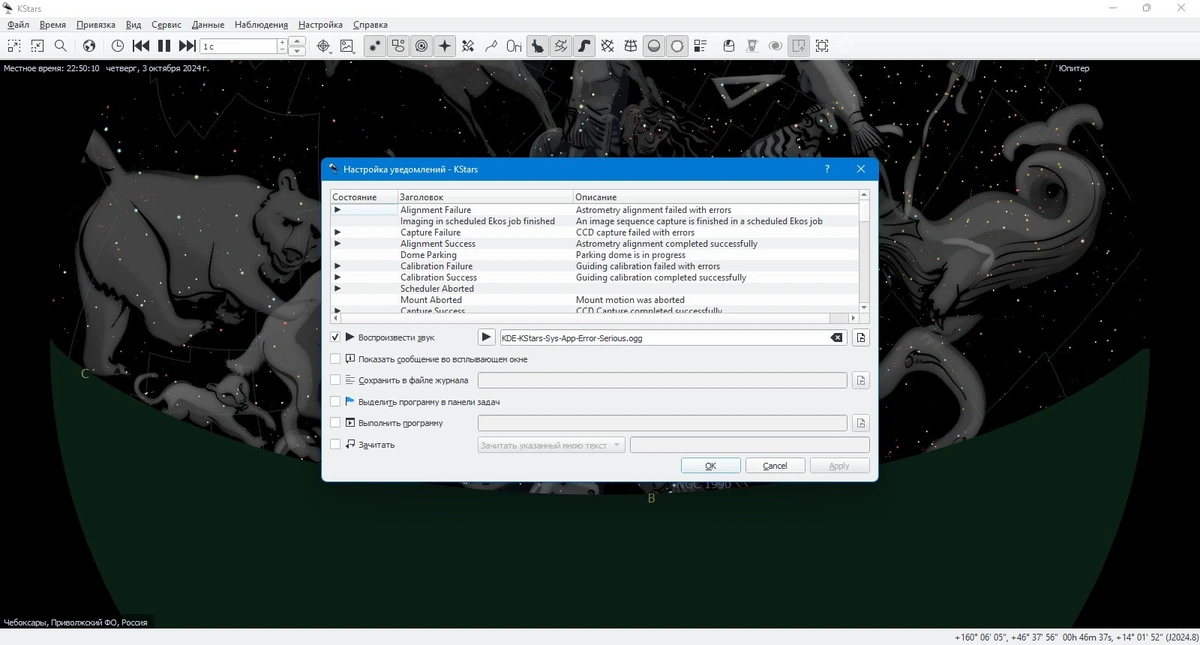Viewport: 1200px width, 645px height.
Task: Click the dashed frame icon at toolbar end
Action: pyautogui.click(x=822, y=46)
